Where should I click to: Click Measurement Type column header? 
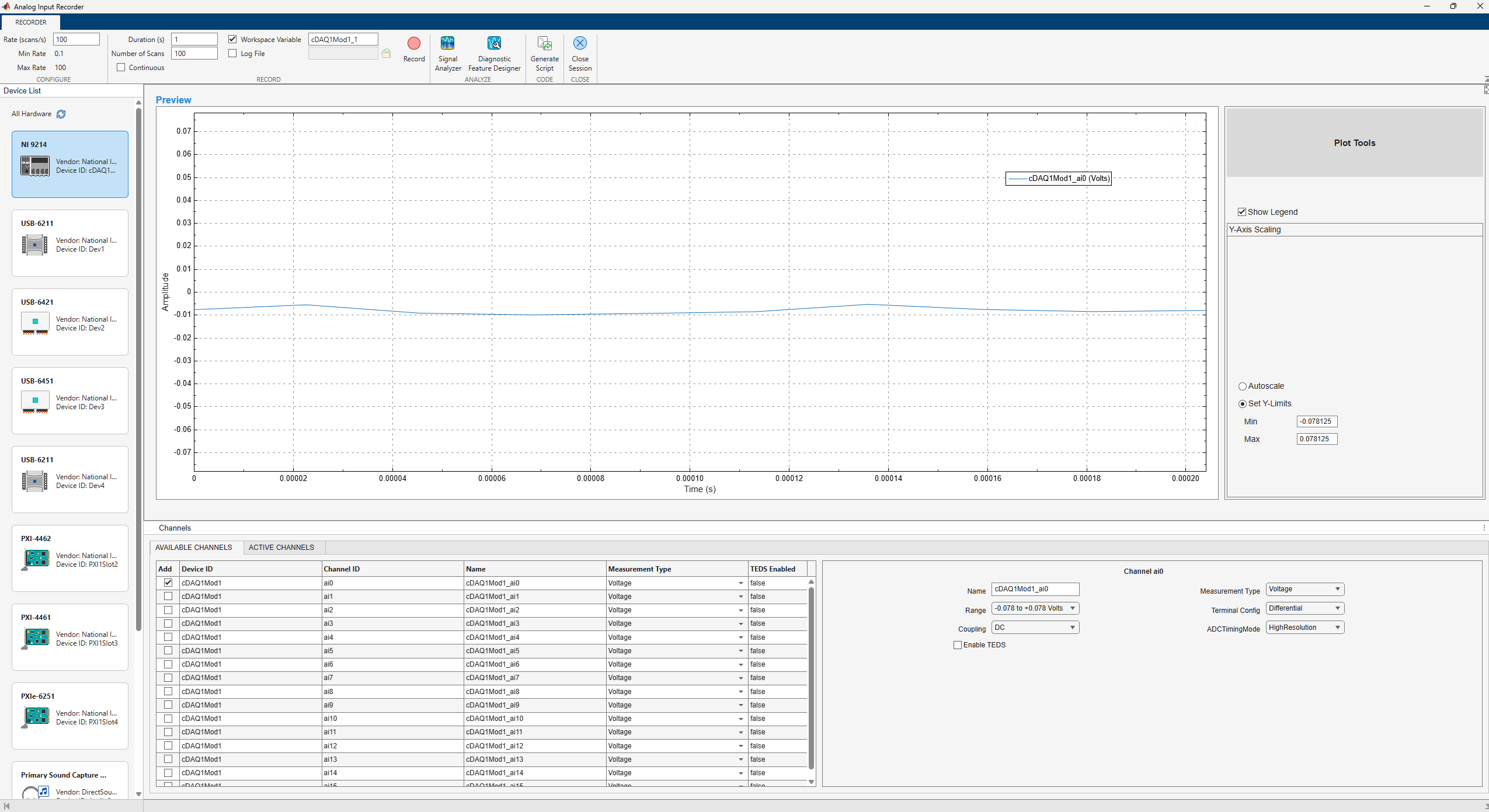pos(677,569)
